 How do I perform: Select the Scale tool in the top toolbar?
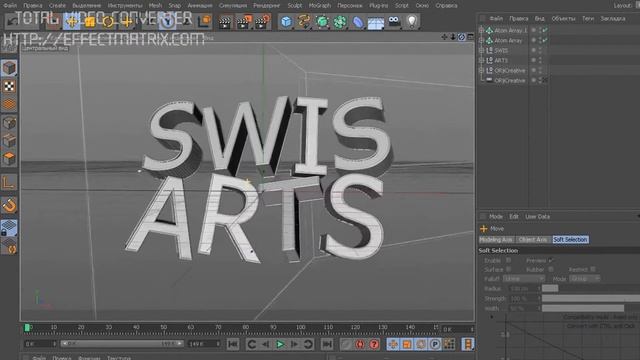click(90, 22)
